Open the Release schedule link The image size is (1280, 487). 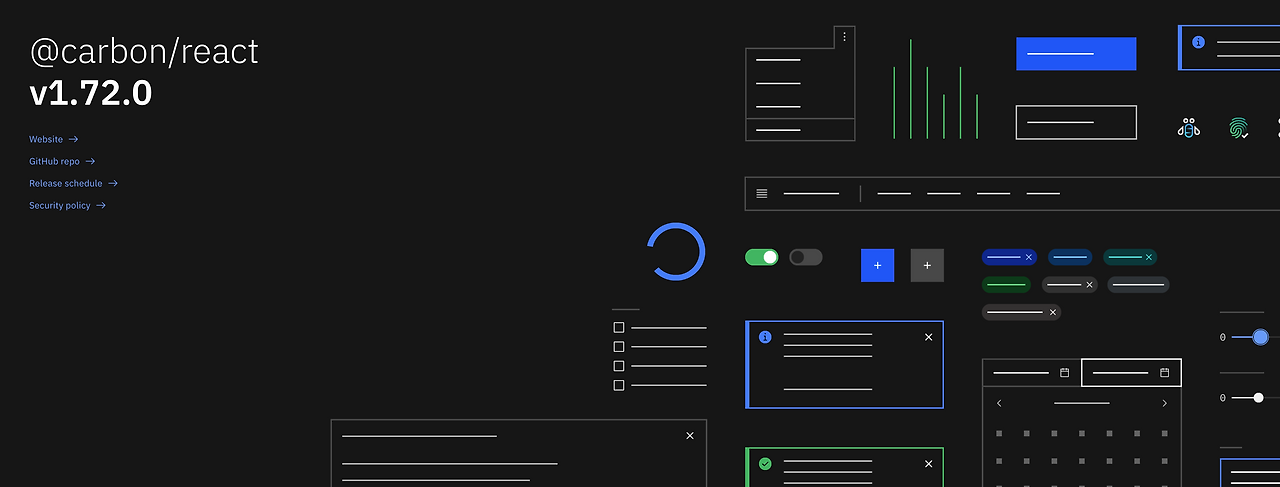pyautogui.click(x=73, y=183)
